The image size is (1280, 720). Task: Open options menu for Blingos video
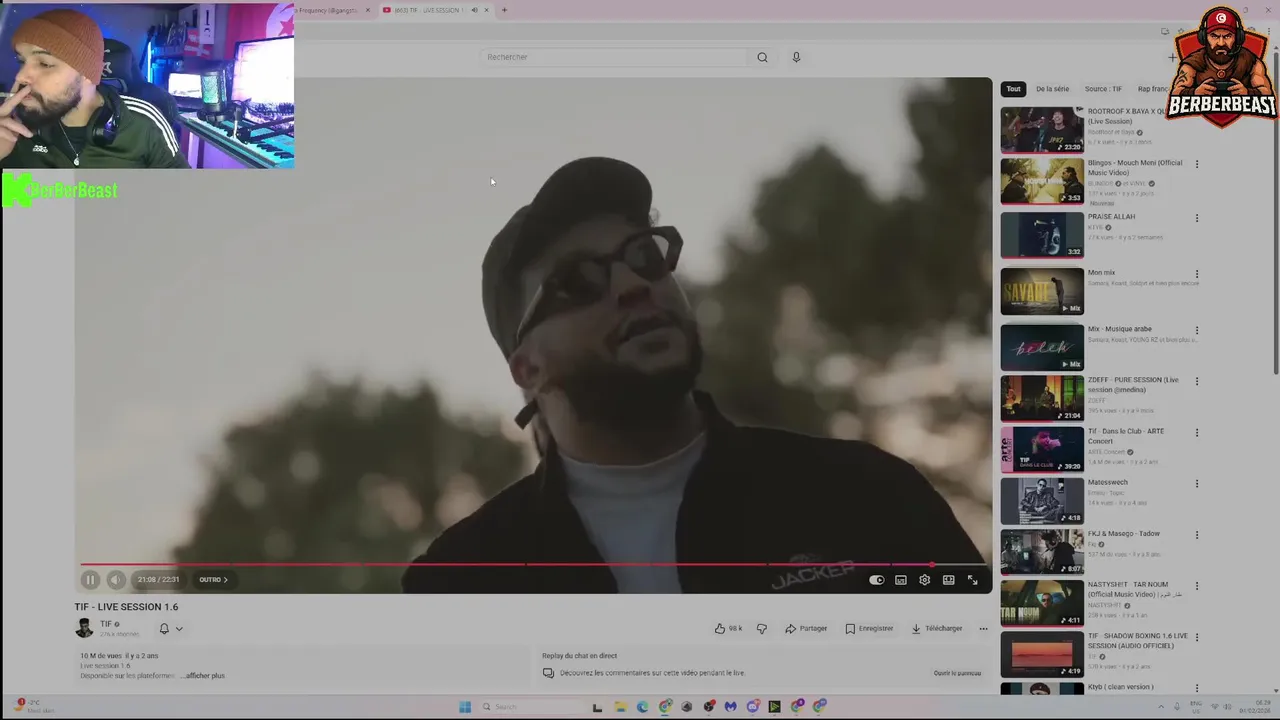pos(1196,164)
